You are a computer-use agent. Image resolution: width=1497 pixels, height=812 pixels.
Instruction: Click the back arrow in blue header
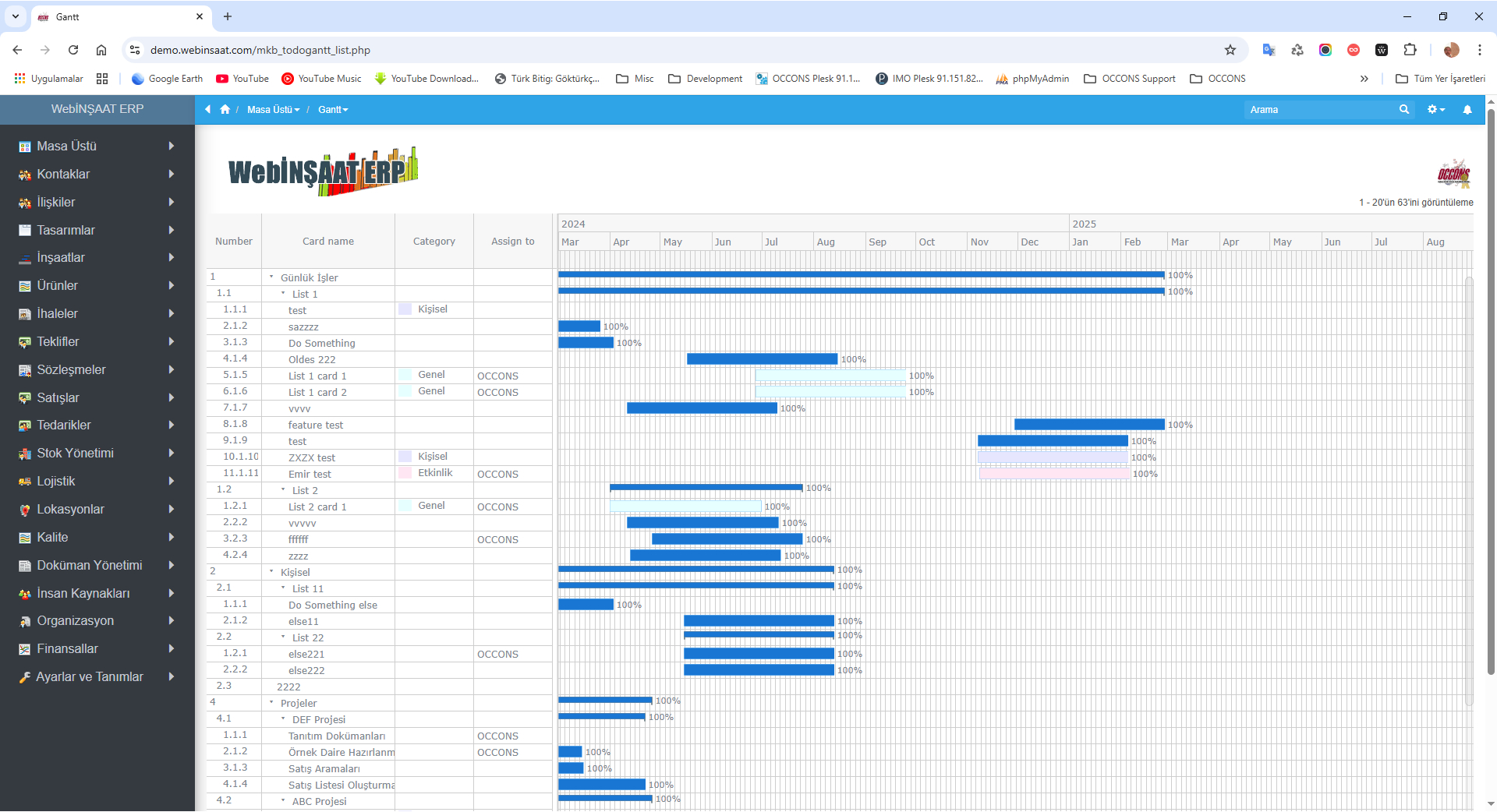tap(207, 110)
